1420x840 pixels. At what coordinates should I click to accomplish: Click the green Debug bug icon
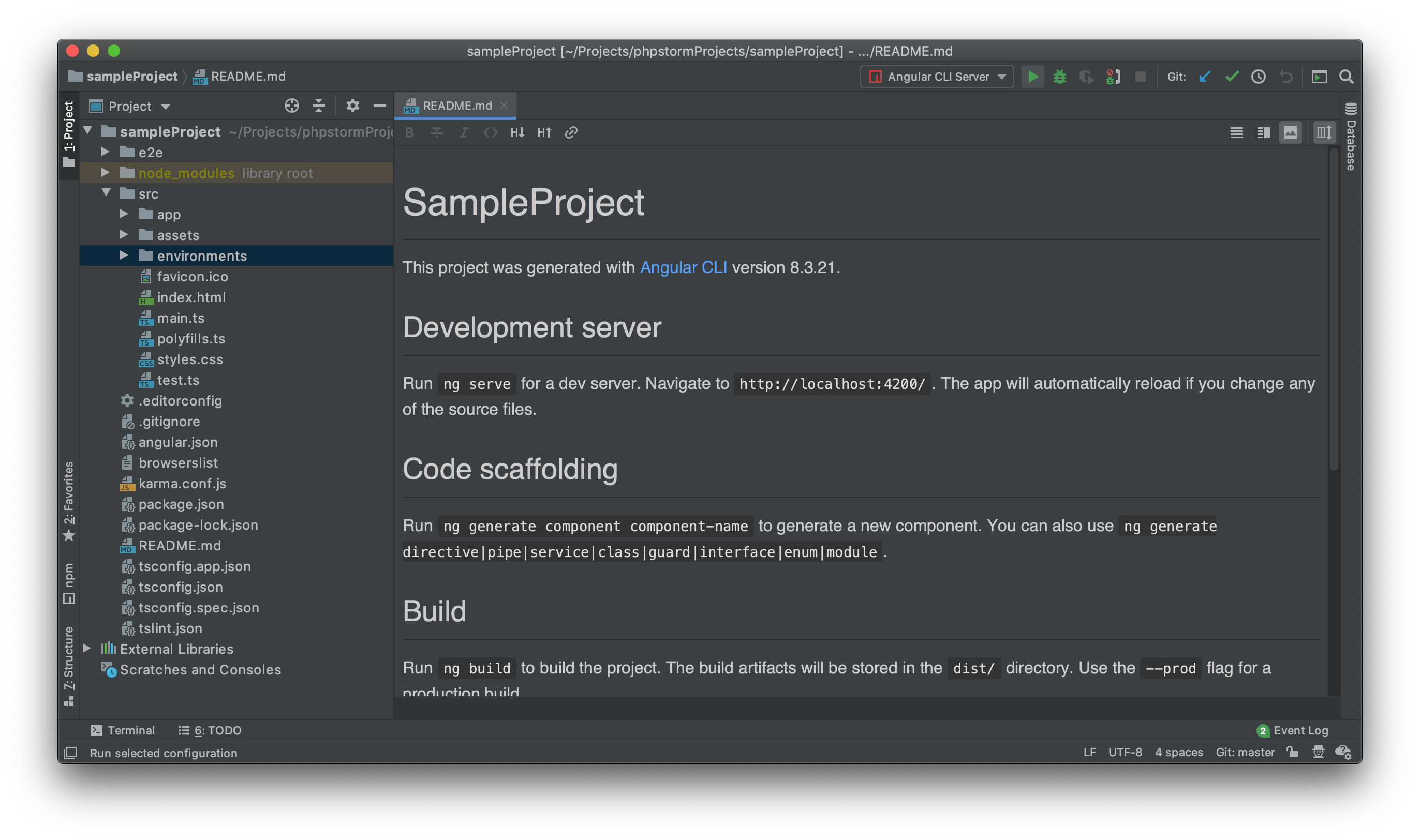pyautogui.click(x=1059, y=77)
